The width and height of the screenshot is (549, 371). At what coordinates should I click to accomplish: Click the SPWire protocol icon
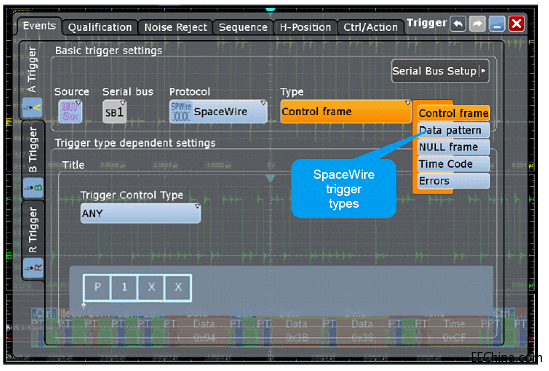[181, 112]
